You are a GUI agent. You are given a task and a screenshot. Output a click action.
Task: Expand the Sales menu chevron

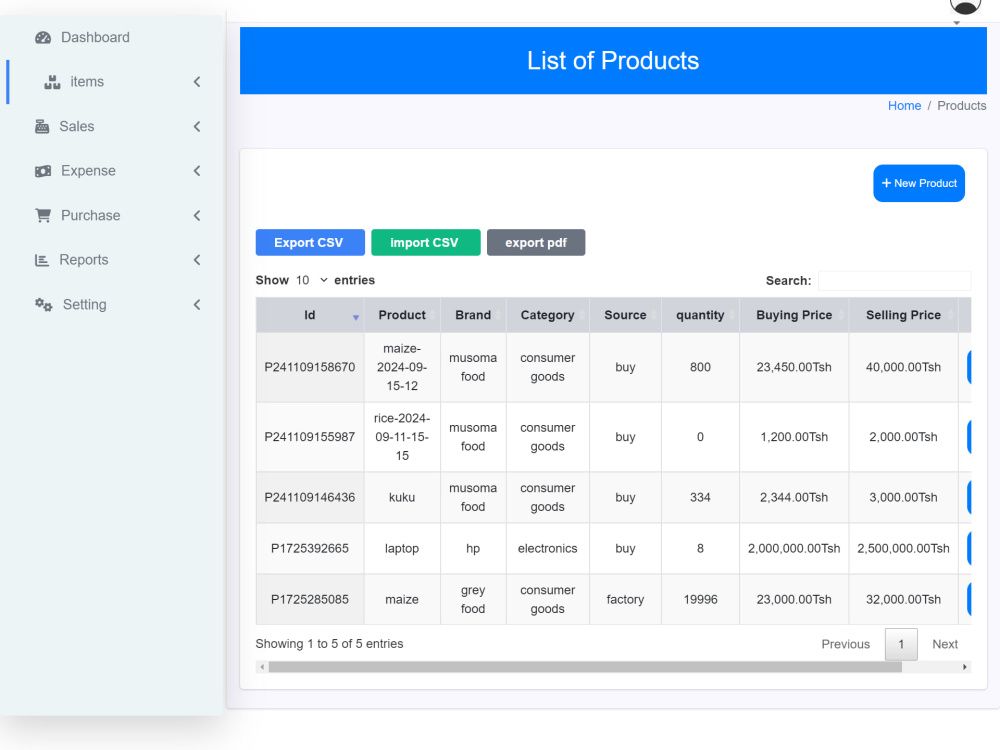(x=197, y=126)
